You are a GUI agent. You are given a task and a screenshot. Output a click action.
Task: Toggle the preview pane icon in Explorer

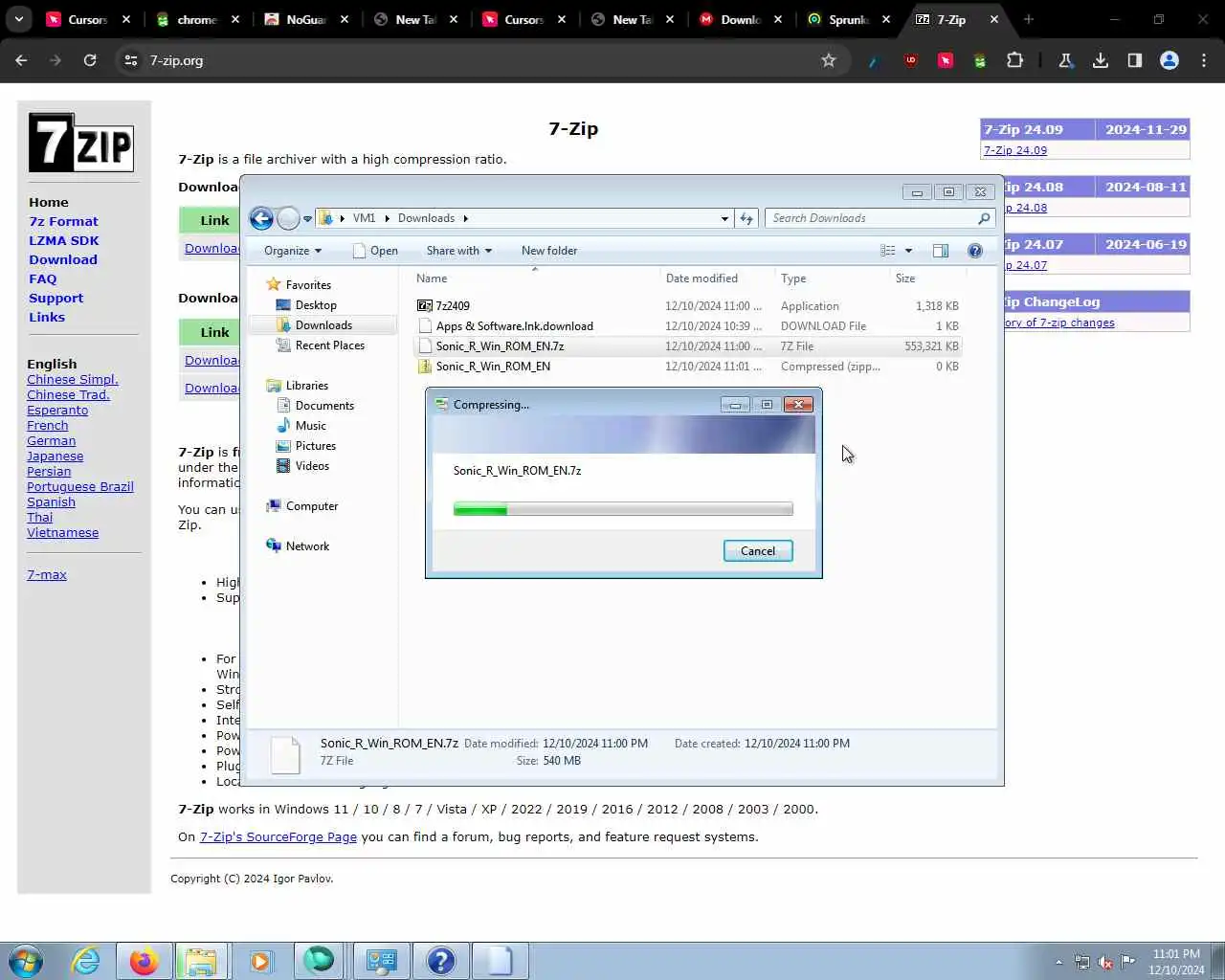[941, 251]
